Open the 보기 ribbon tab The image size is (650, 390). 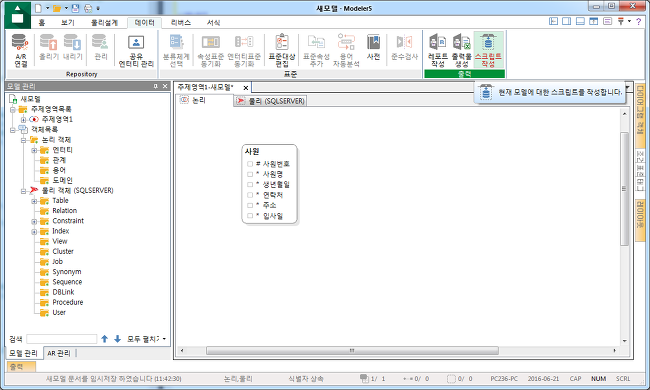68,22
